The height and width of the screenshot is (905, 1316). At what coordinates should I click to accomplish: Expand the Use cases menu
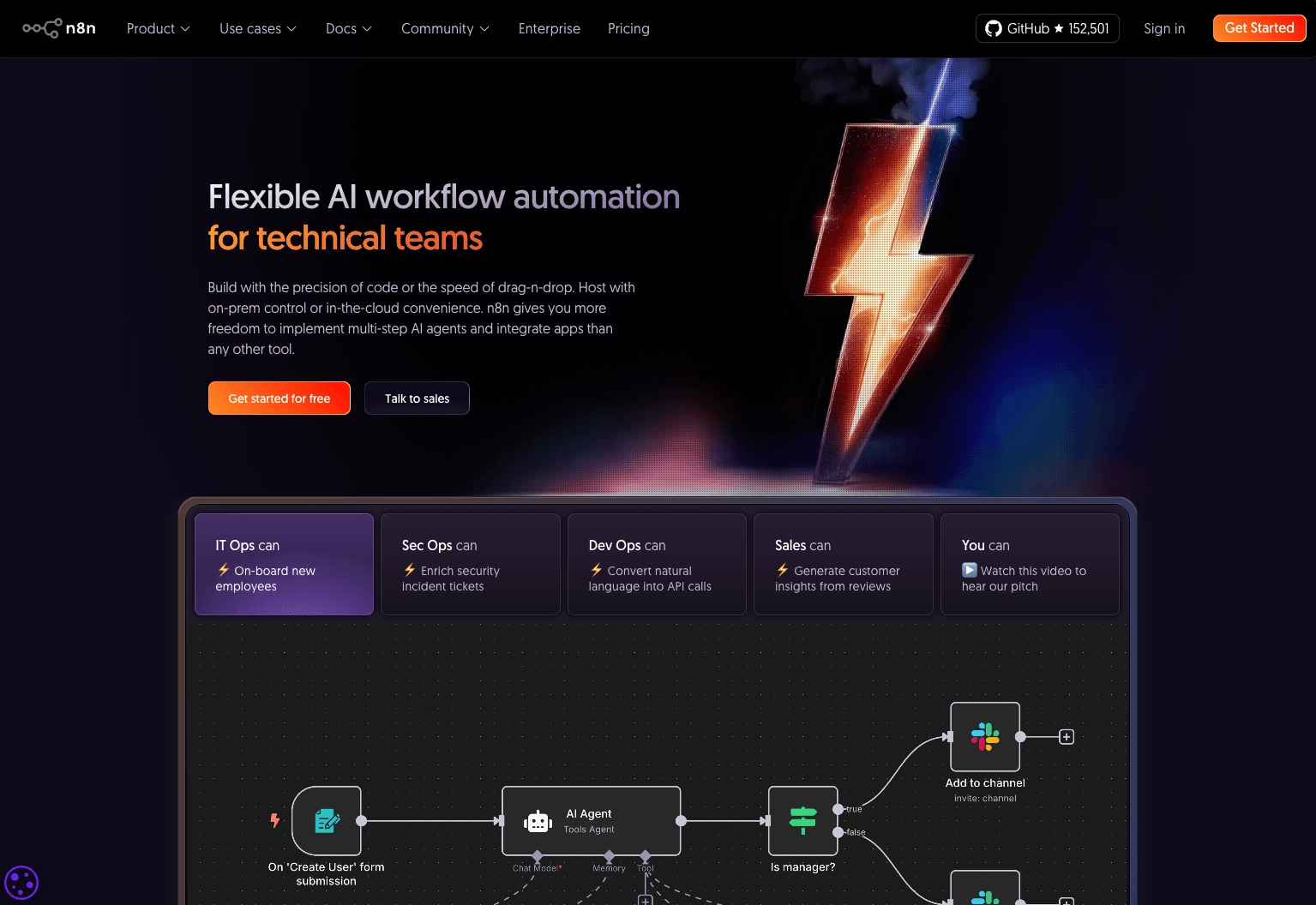tap(256, 28)
